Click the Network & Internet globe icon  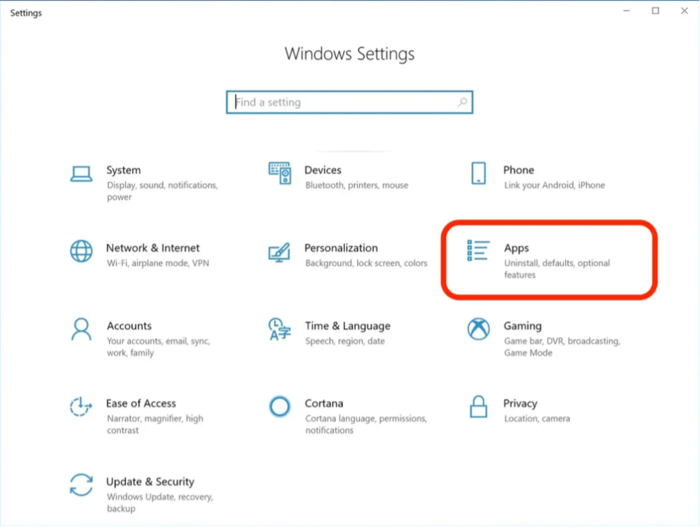coord(81,251)
